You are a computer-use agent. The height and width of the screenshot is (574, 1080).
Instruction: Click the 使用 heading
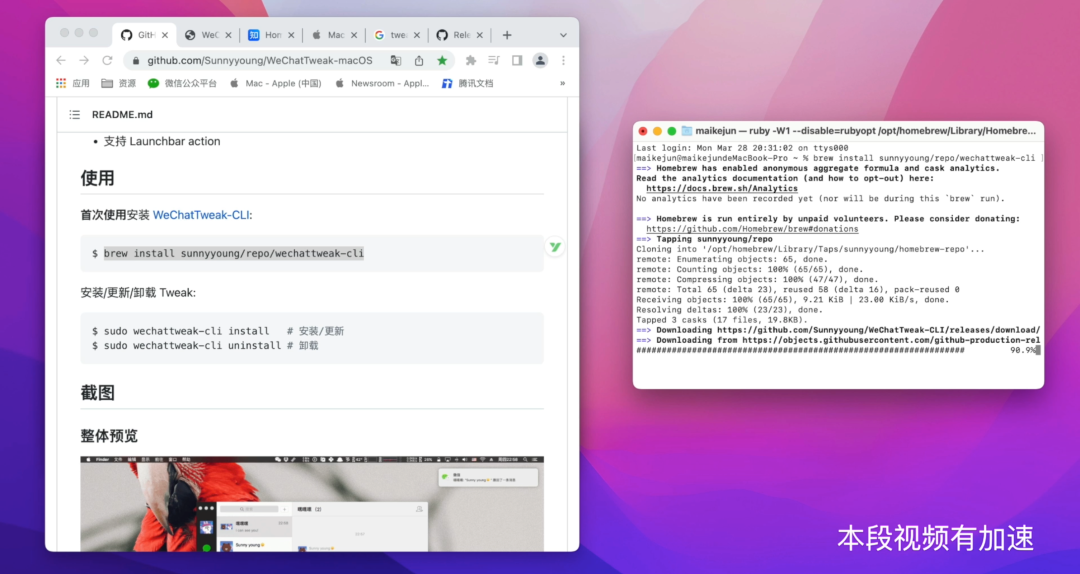click(x=97, y=178)
